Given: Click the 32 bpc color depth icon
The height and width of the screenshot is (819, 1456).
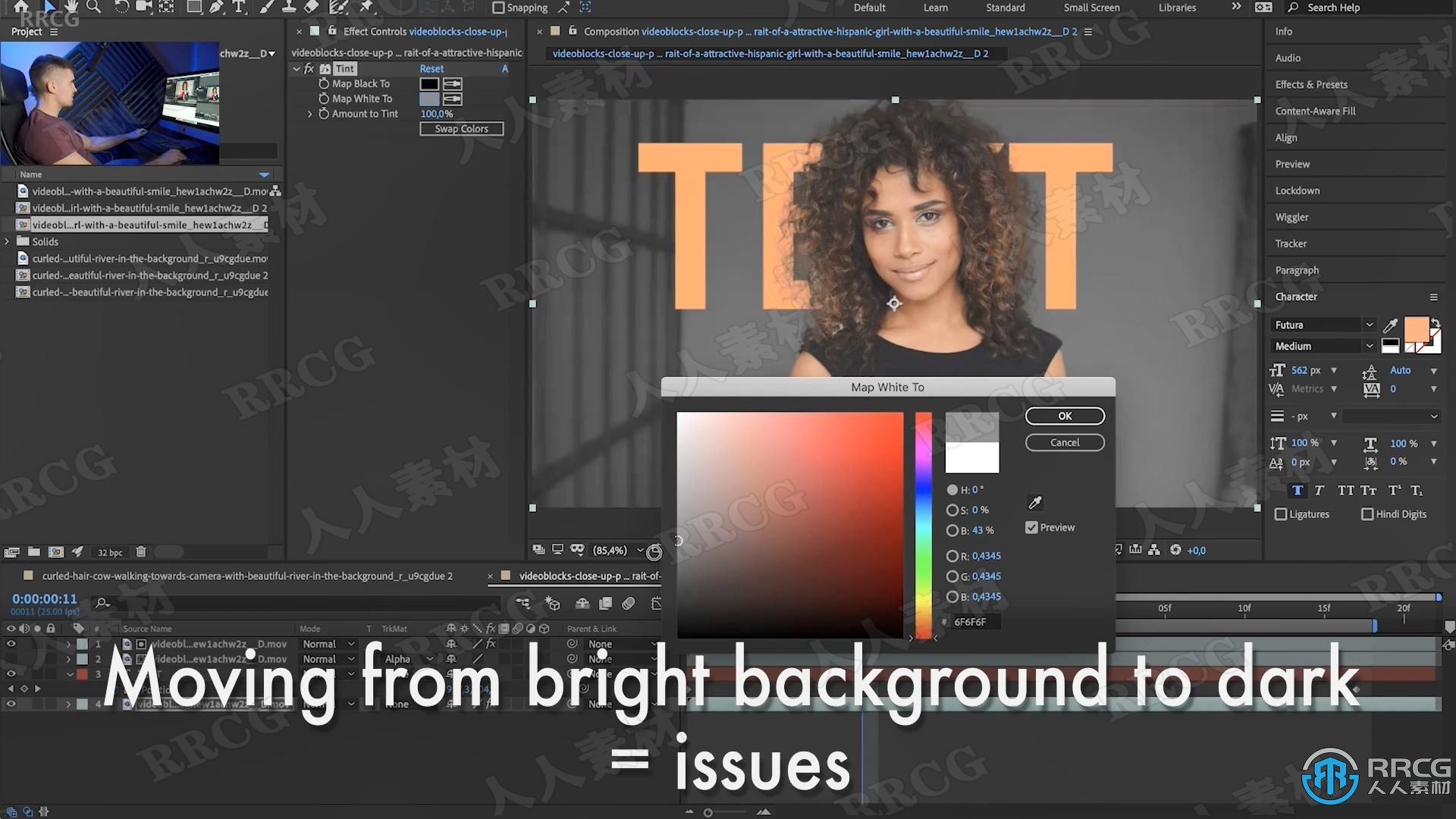Looking at the screenshot, I should click(x=109, y=551).
